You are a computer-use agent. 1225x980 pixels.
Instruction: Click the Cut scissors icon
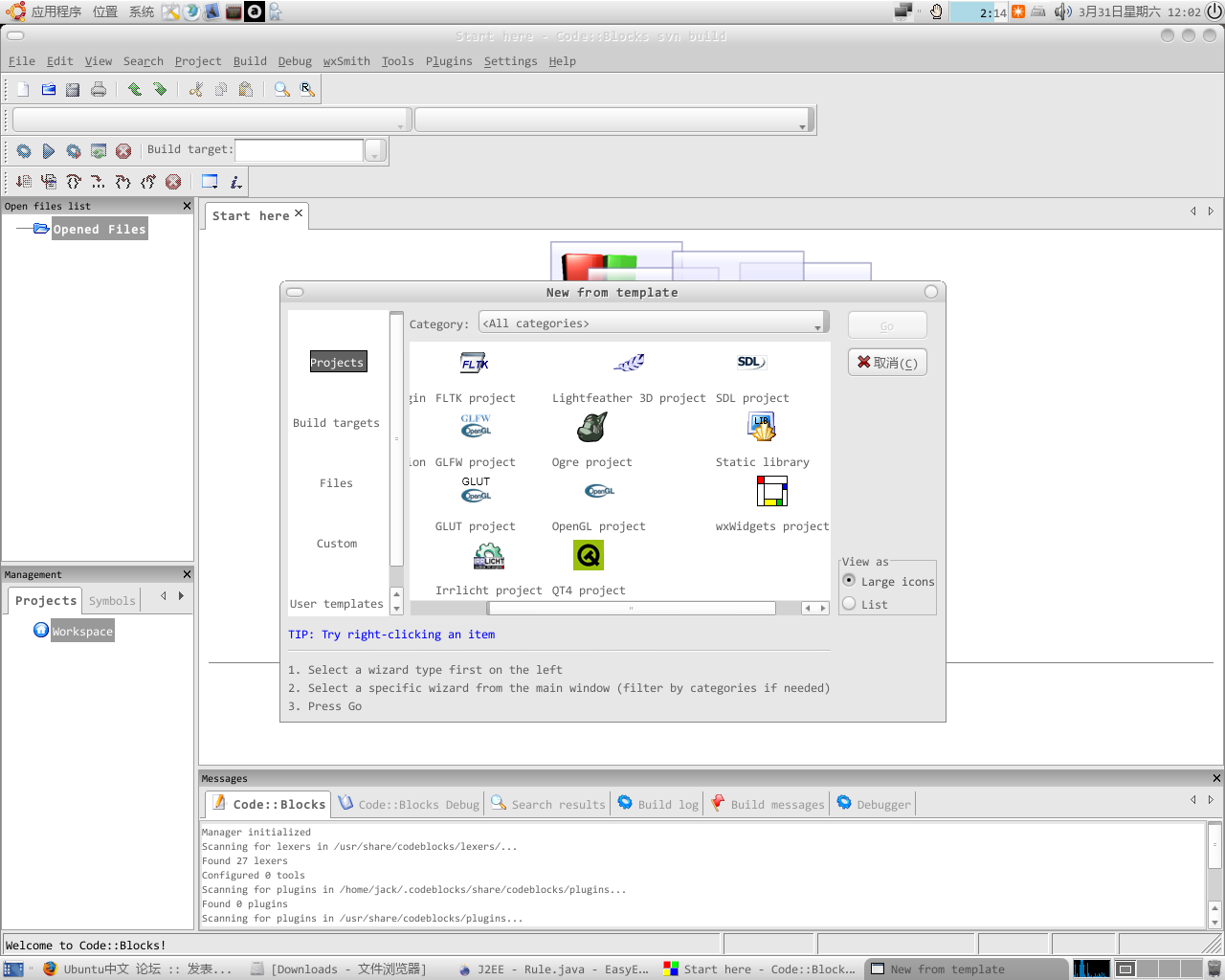[x=196, y=89]
